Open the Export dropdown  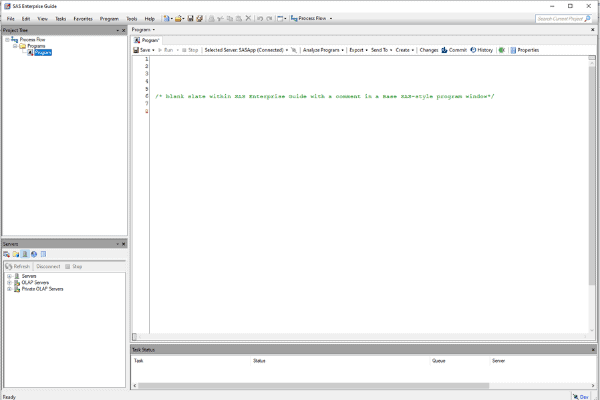tap(367, 50)
